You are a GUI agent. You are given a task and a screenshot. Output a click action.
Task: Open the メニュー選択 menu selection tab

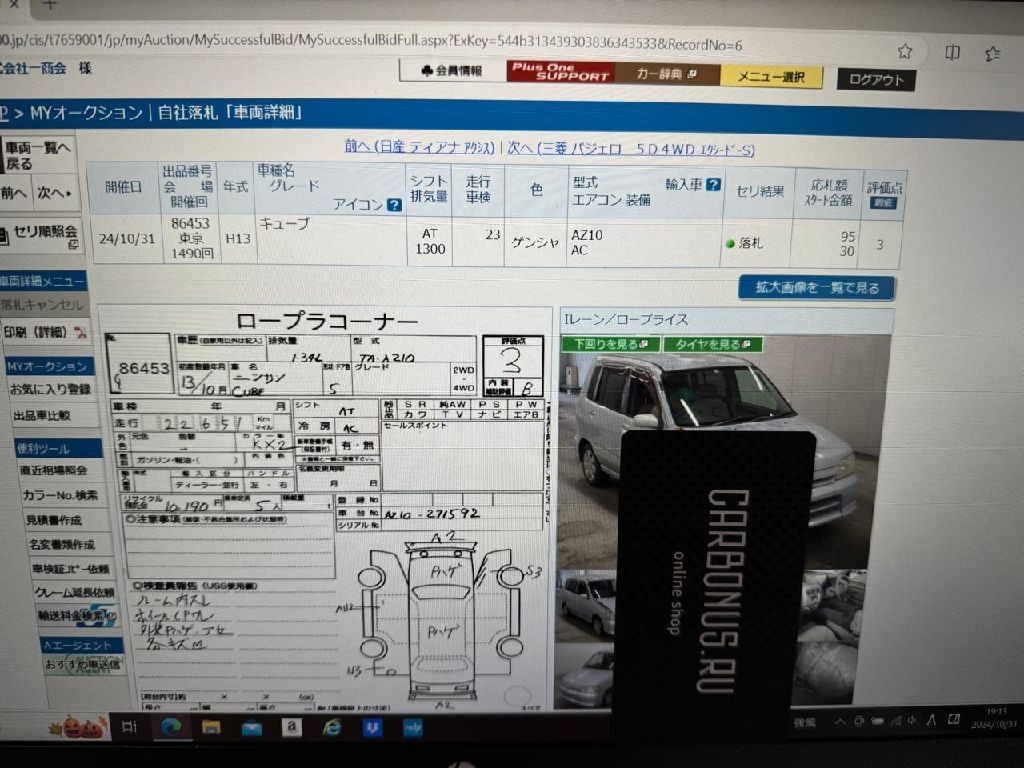click(x=771, y=77)
